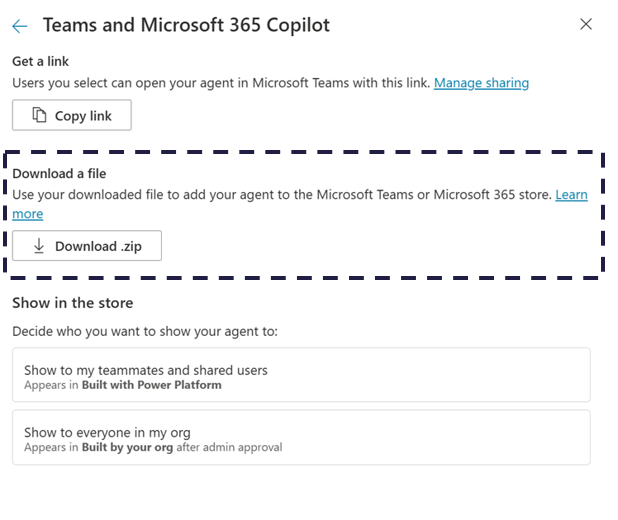Click the 'Users you select can open' description
Screen dimensions: 618x520
pos(220,83)
